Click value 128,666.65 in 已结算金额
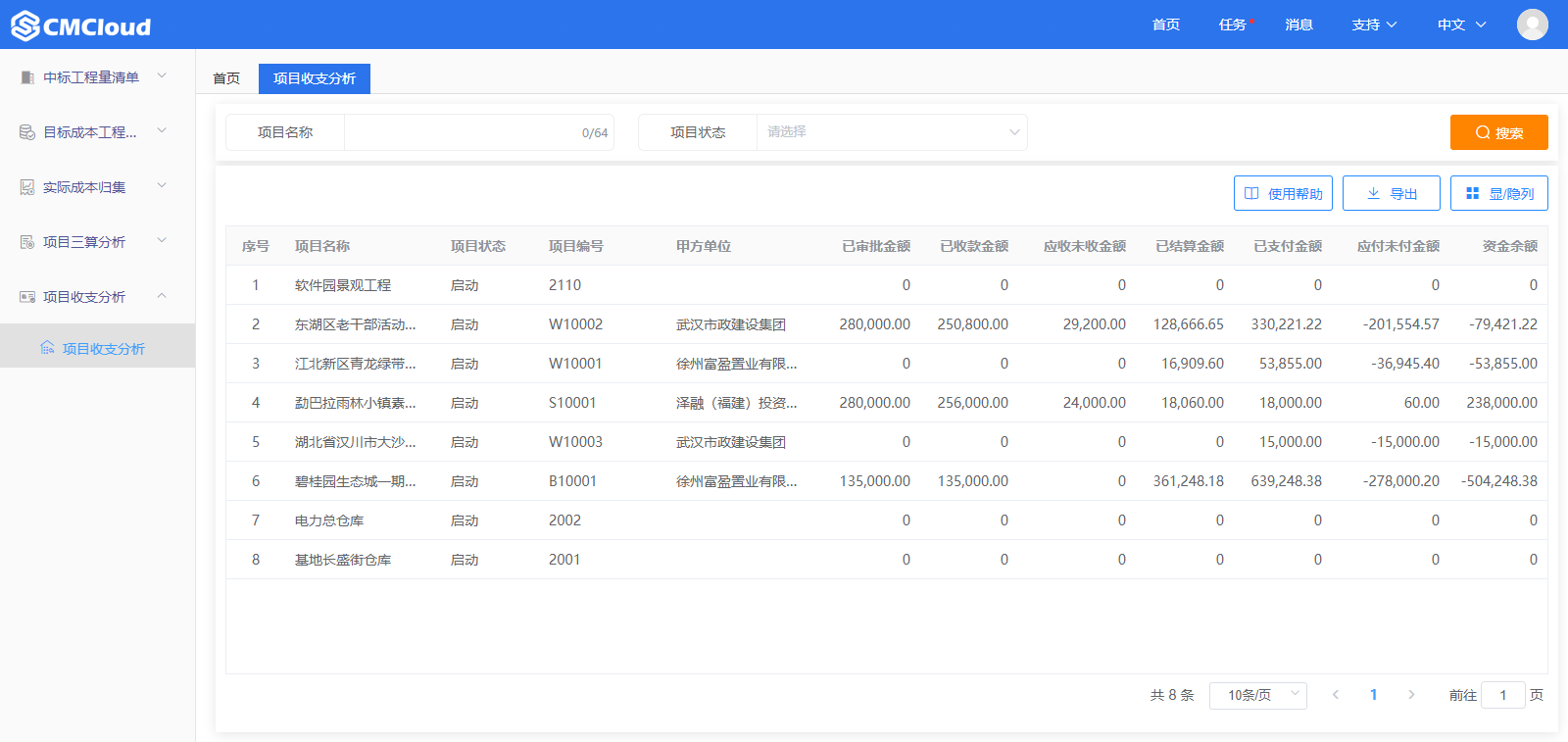Screen dimensions: 1568x742 [1189, 324]
